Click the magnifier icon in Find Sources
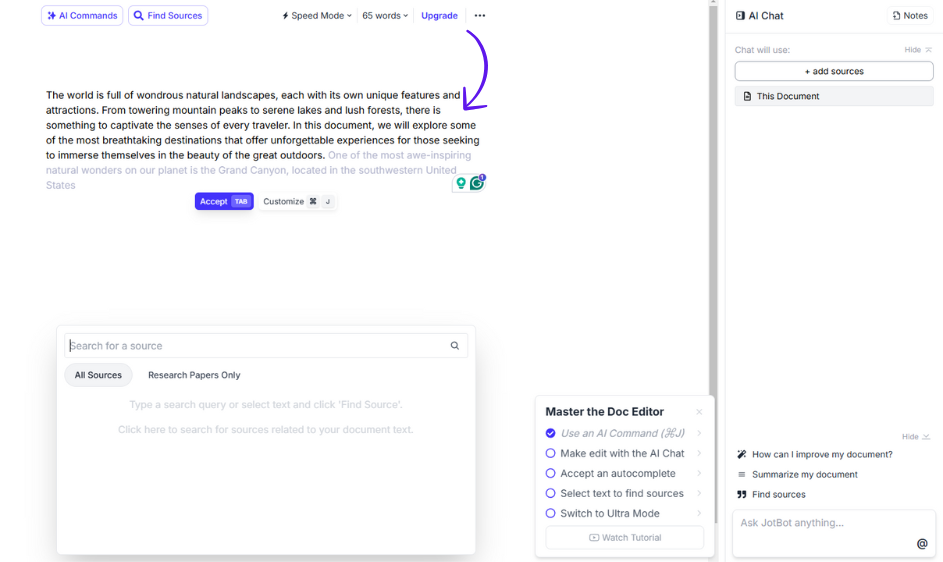 click(138, 16)
